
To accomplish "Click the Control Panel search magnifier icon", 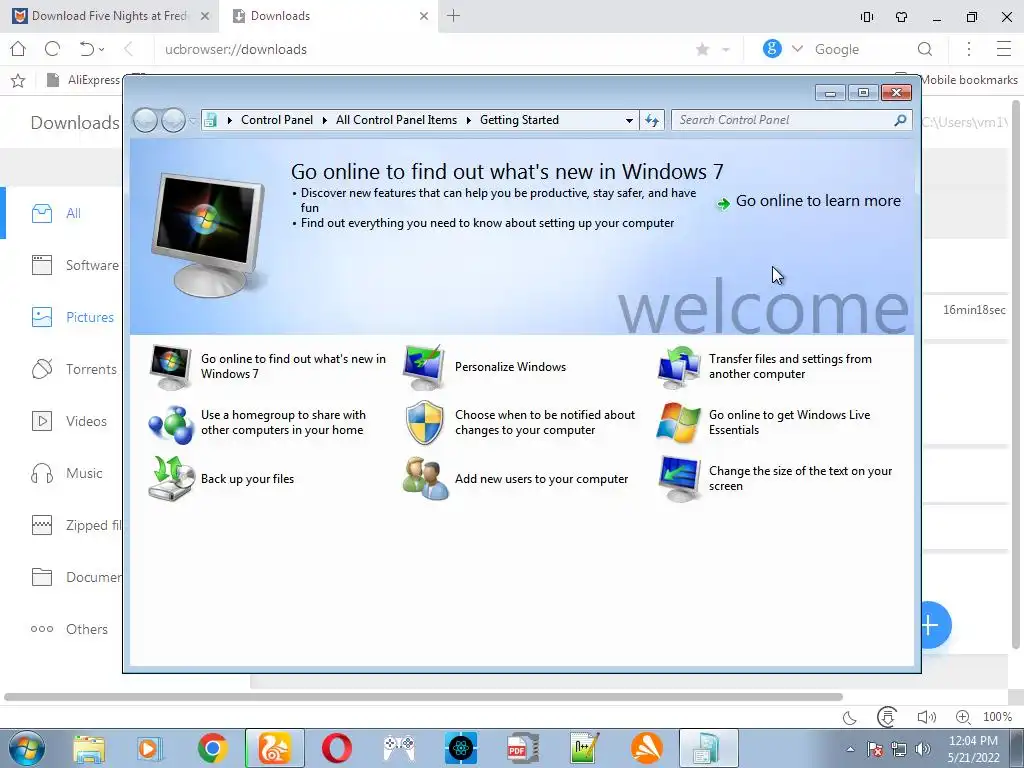I will (900, 120).
